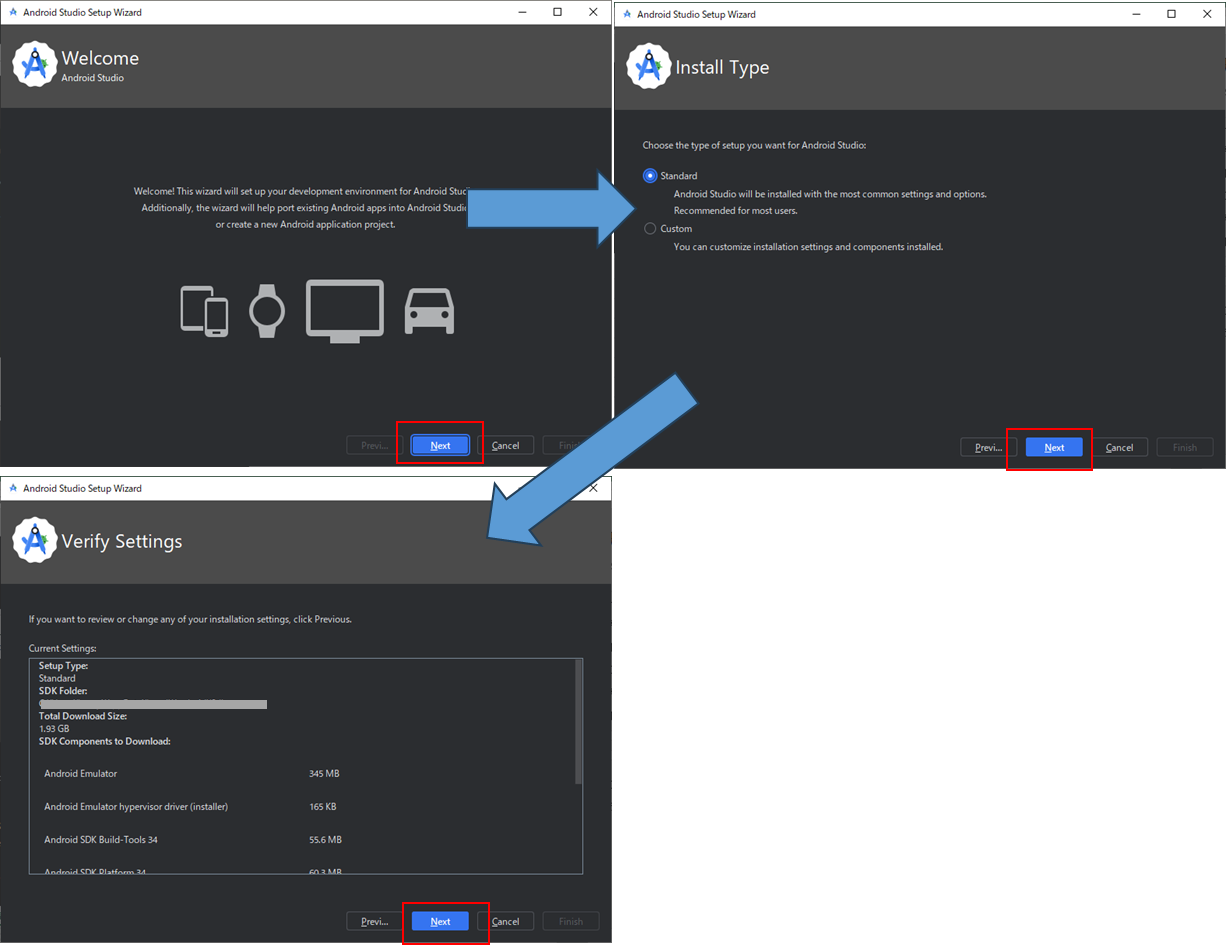Image resolution: width=1226 pixels, height=945 pixels.
Task: Click the Android Studio logo in Welcome header
Action: point(35,65)
